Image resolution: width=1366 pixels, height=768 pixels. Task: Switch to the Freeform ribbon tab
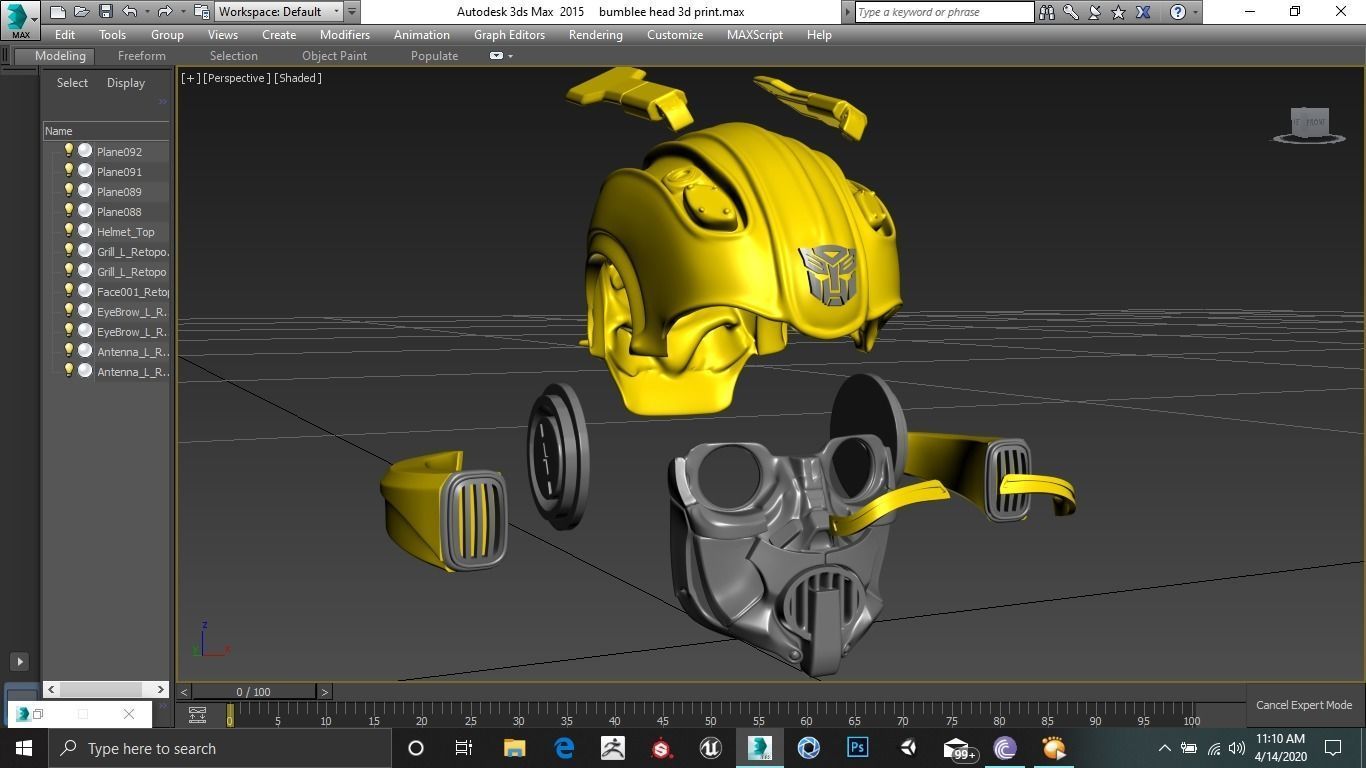point(142,56)
